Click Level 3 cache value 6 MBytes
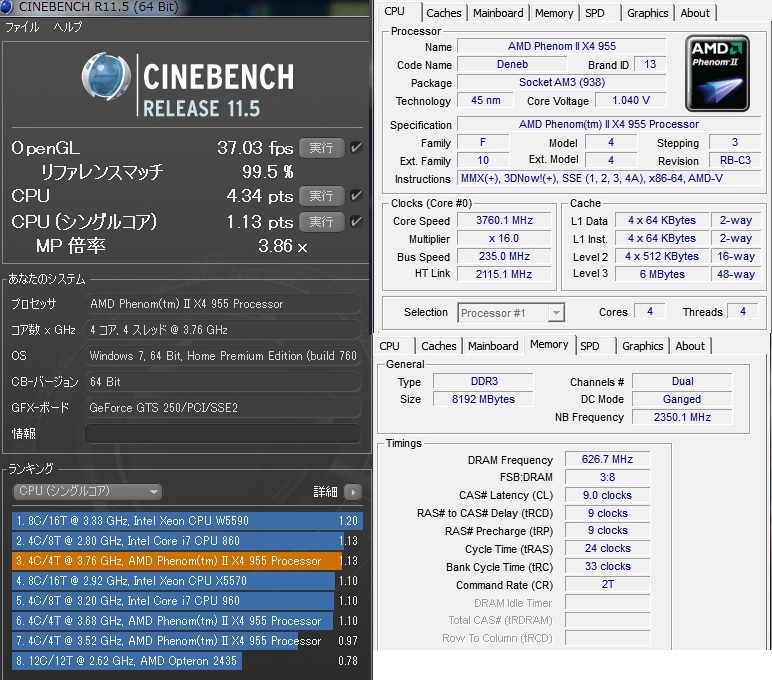The image size is (772, 682). (x=662, y=274)
